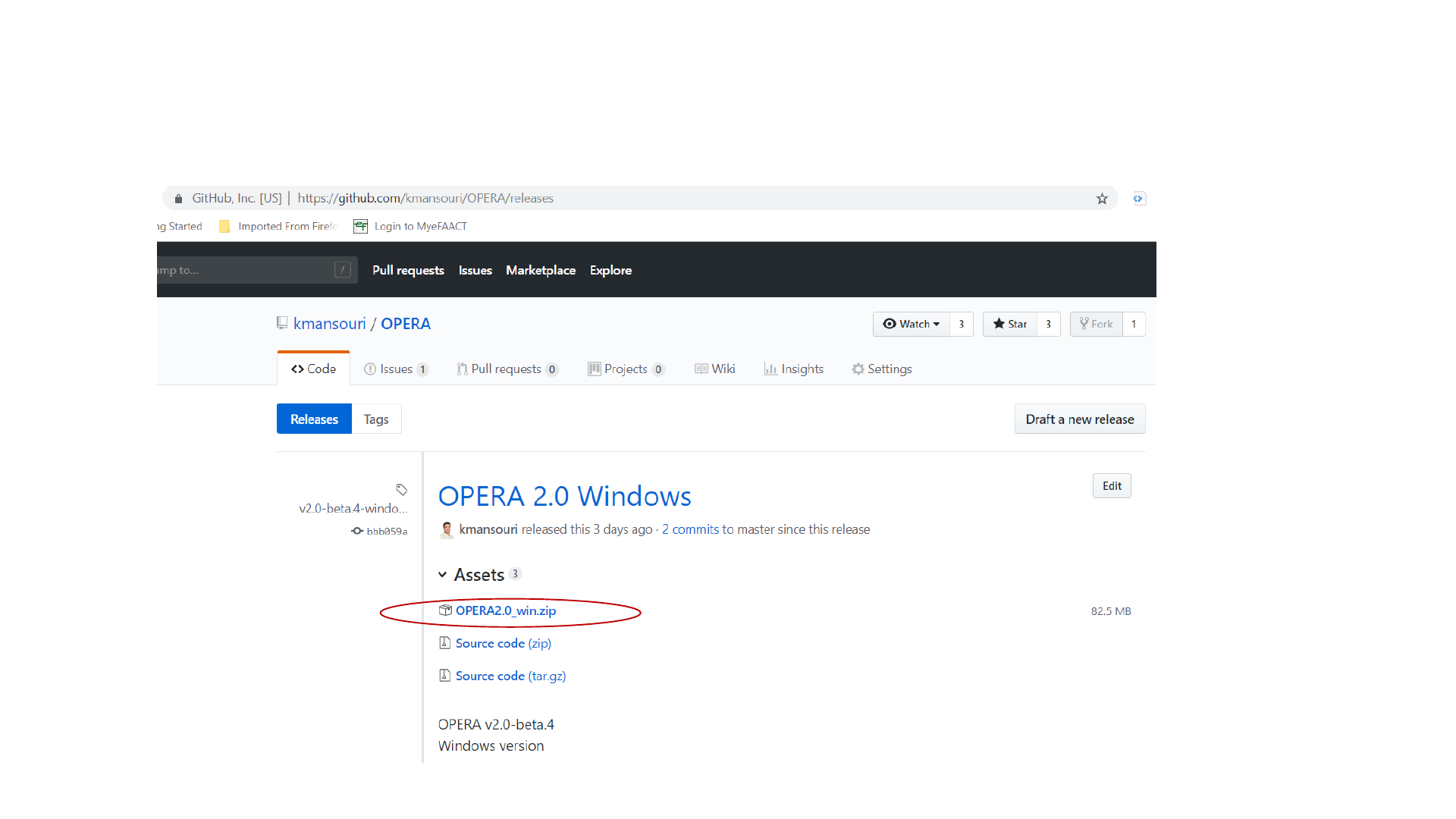The image size is (1456, 819).
Task: Open repository Settings tab
Action: pyautogui.click(x=881, y=369)
